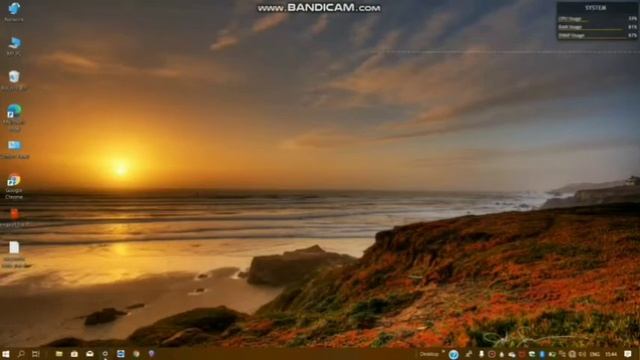Viewport: 640px width, 360px height.
Task: Click the cloud tray icon
Action: click(512, 355)
